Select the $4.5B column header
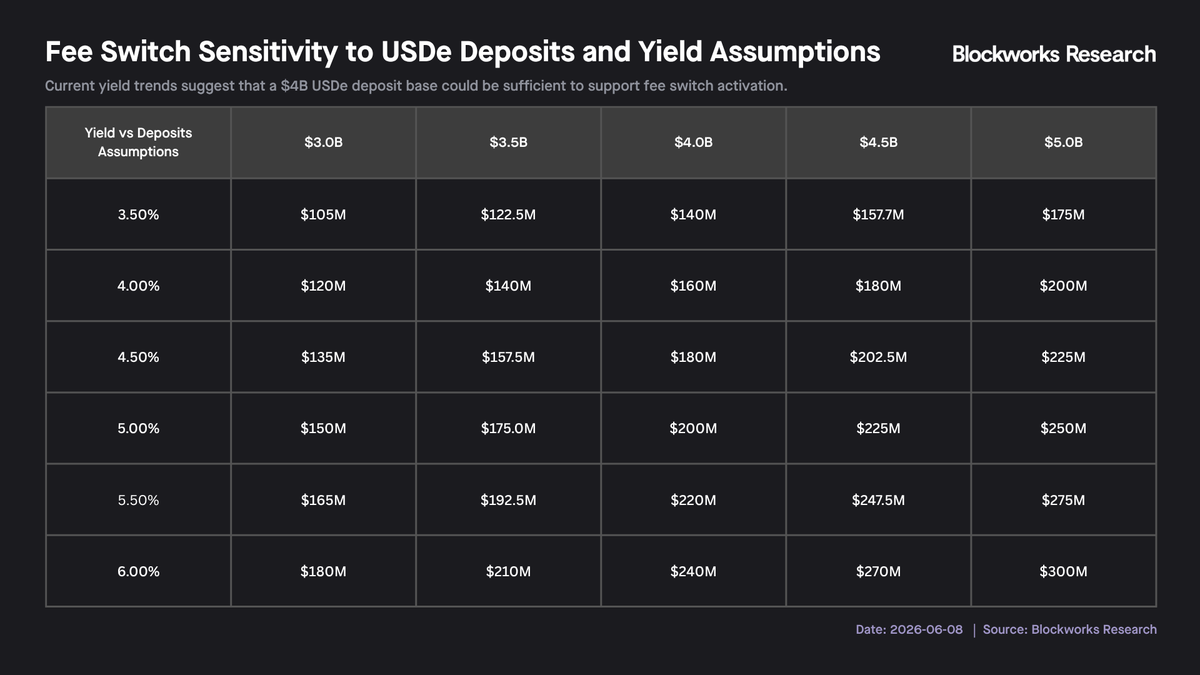 point(878,142)
